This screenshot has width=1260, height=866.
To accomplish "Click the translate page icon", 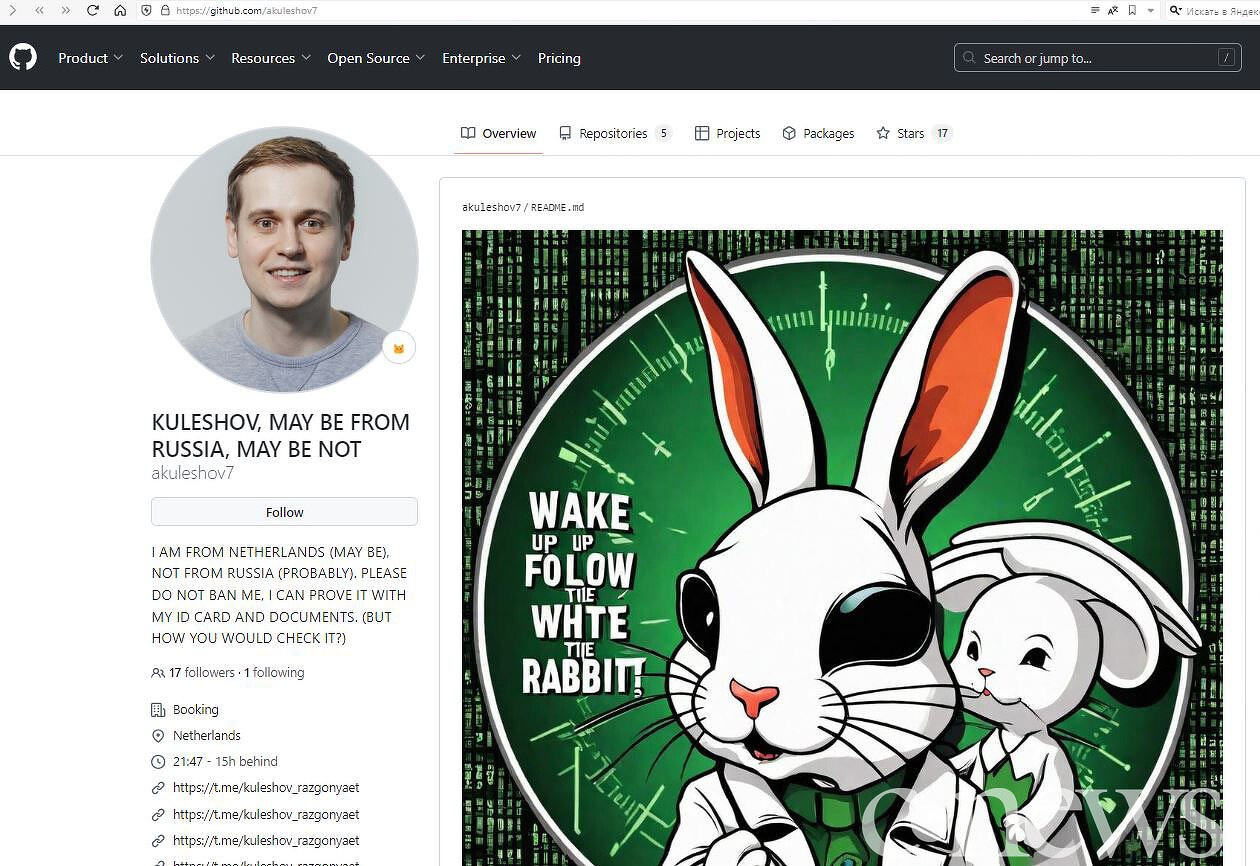I will pyautogui.click(x=1113, y=10).
